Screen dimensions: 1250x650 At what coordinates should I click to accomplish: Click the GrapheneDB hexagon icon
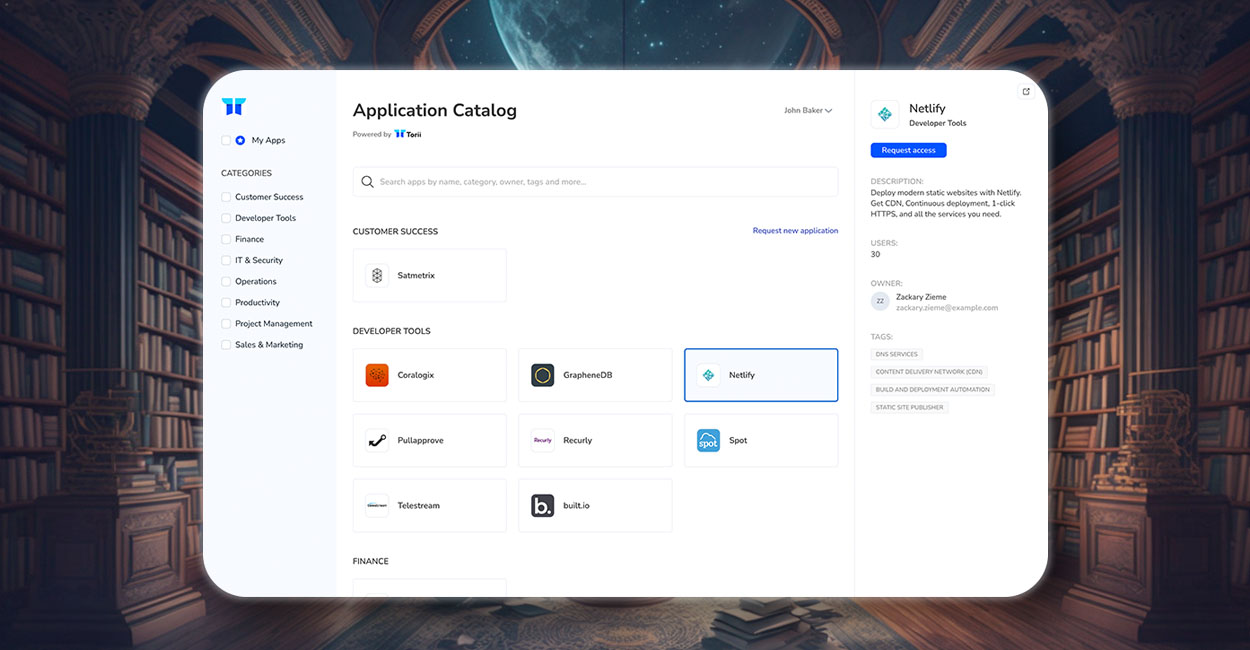[542, 375]
